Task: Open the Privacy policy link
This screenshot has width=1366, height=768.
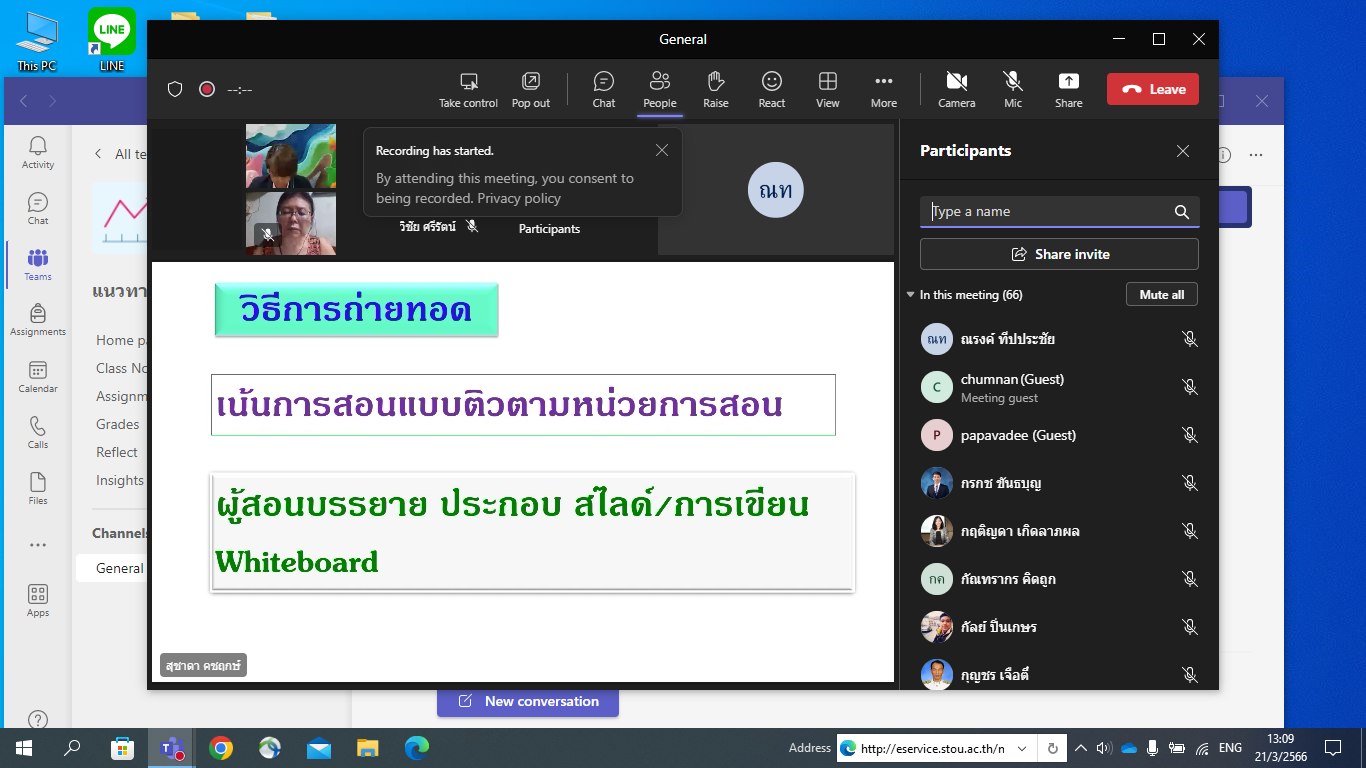Action: 519,198
